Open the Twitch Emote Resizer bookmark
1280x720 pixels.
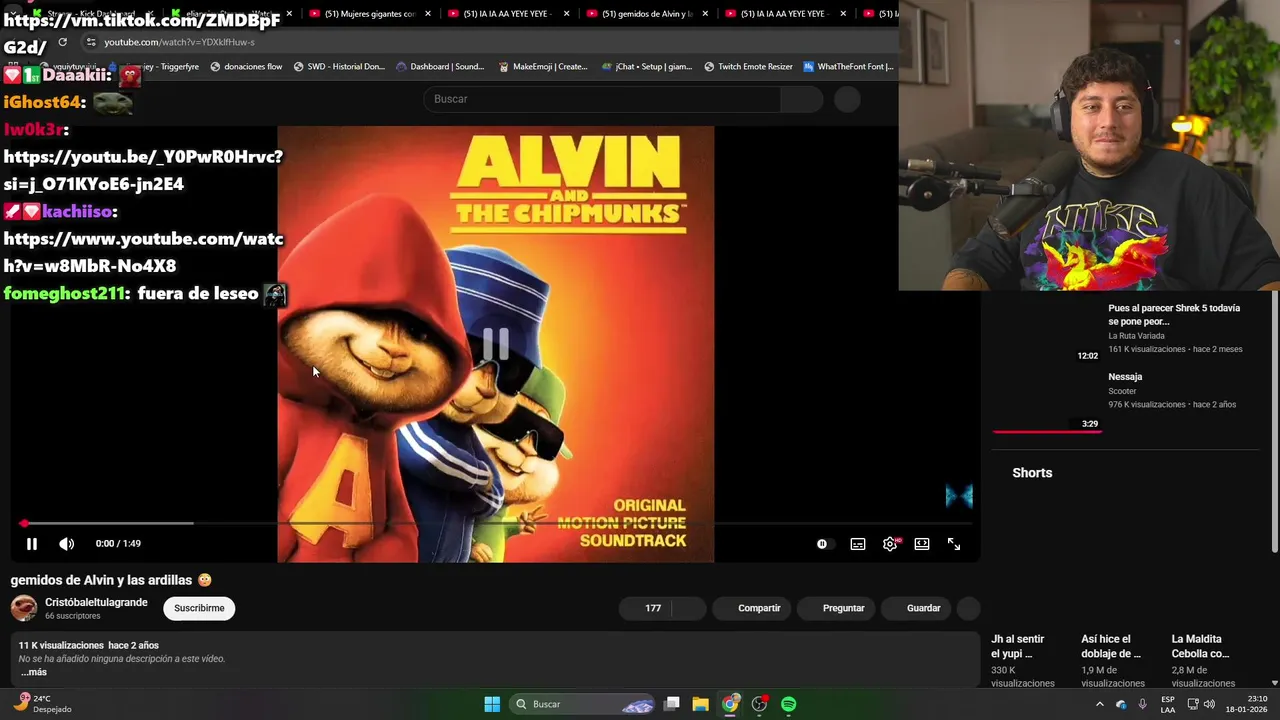point(749,67)
